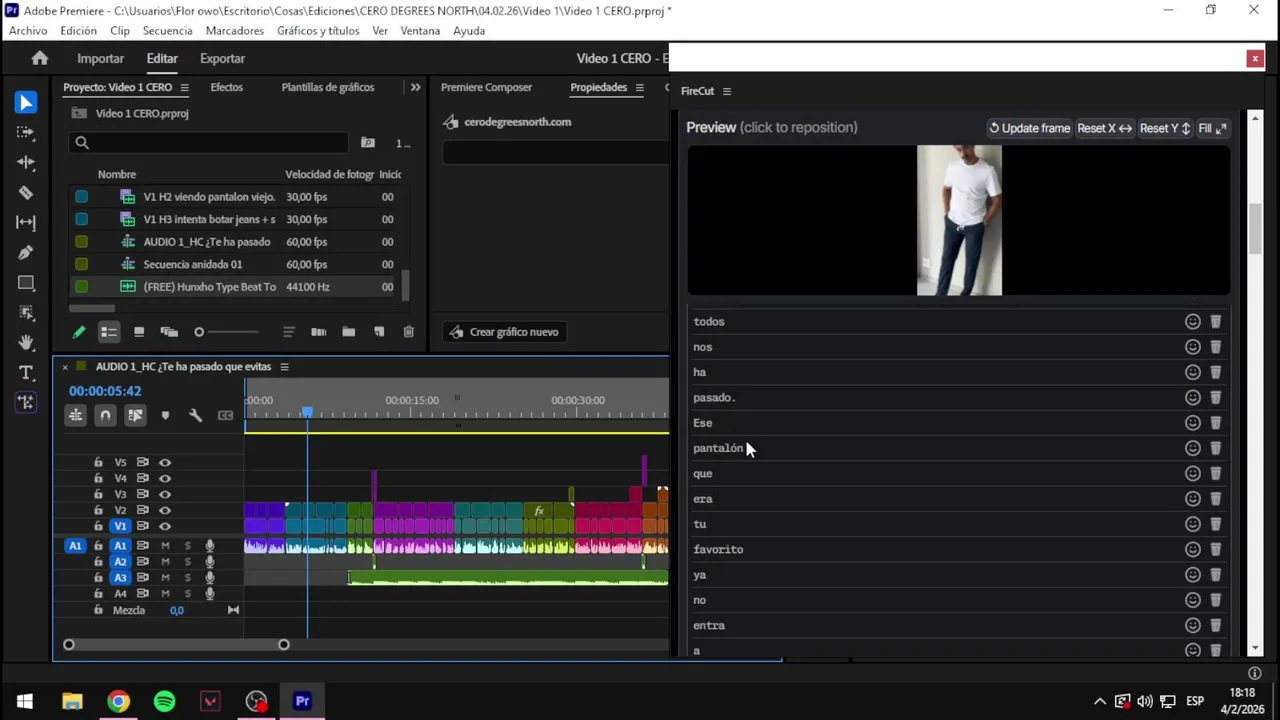Click Automate to Sequence icon
The height and width of the screenshot is (720, 1280).
pos(318,332)
